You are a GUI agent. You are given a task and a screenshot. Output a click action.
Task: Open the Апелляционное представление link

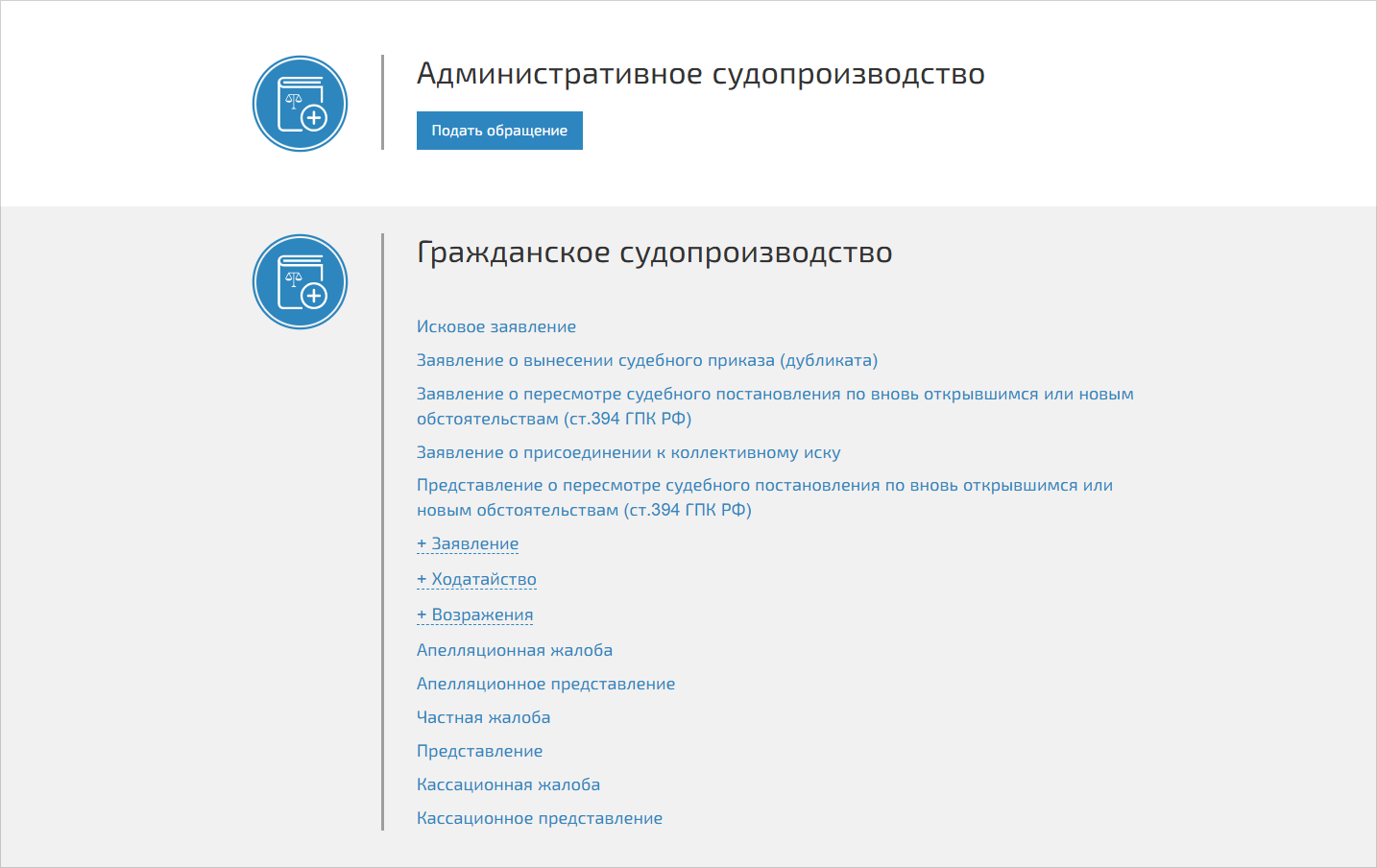pos(545,684)
